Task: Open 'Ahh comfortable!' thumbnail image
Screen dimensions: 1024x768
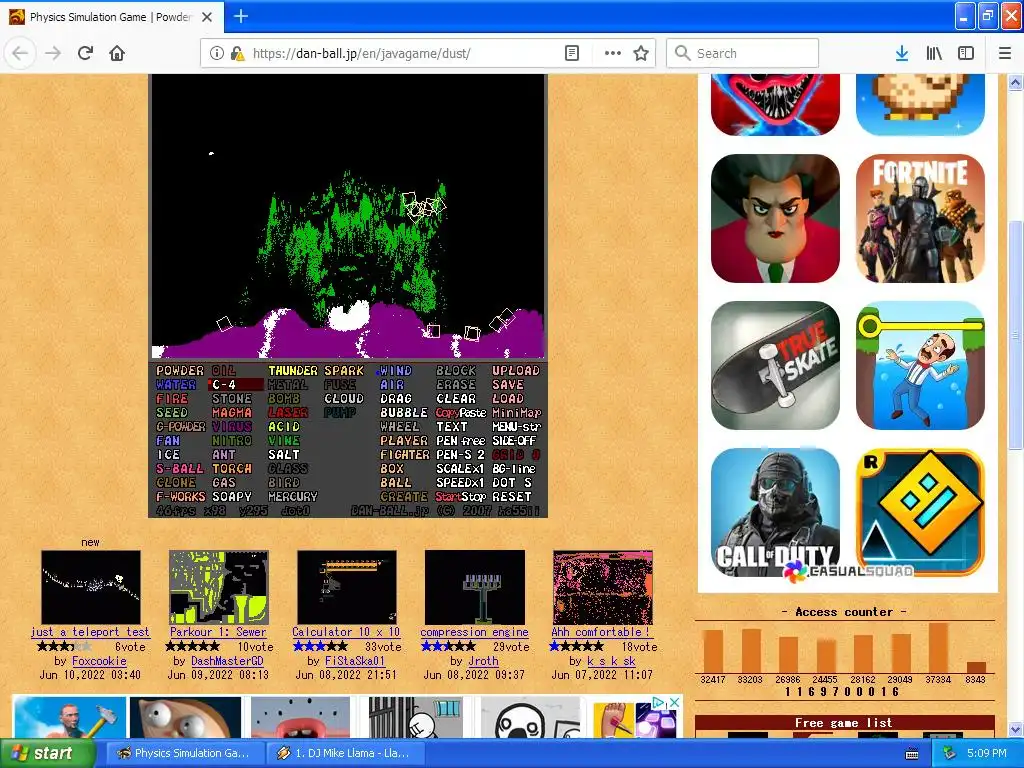Action: 603,587
